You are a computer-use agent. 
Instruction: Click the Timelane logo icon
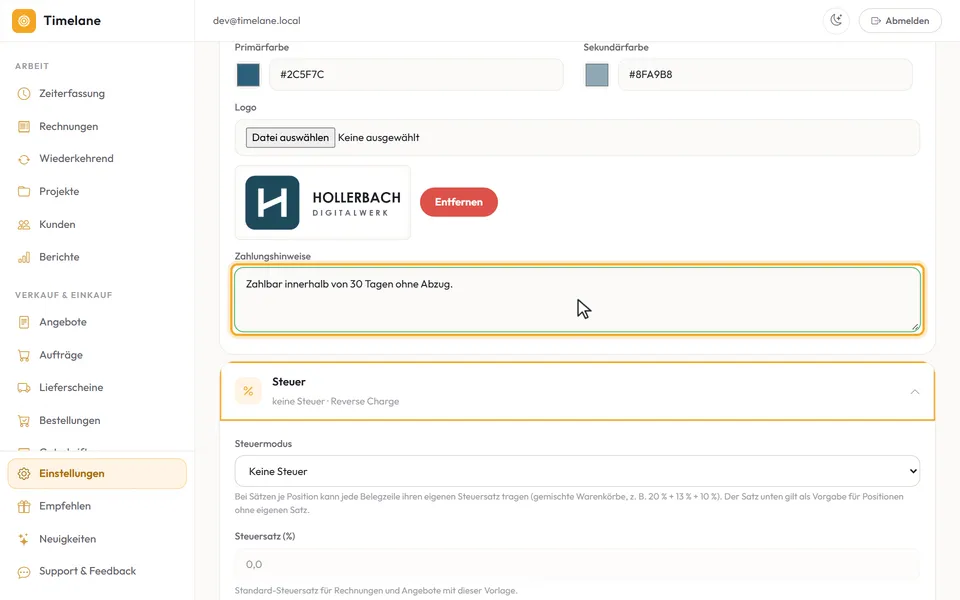point(24,21)
